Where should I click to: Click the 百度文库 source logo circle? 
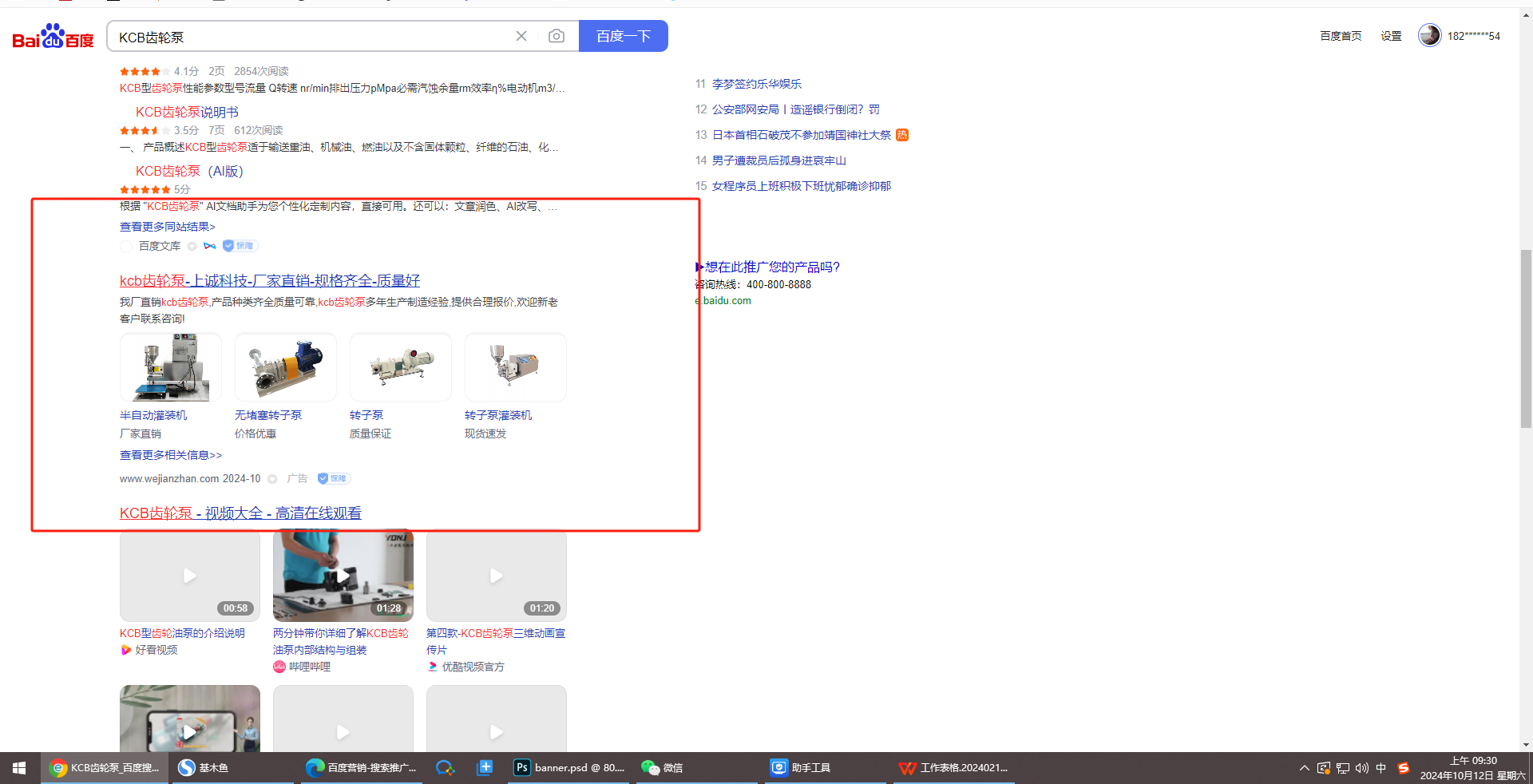(126, 246)
